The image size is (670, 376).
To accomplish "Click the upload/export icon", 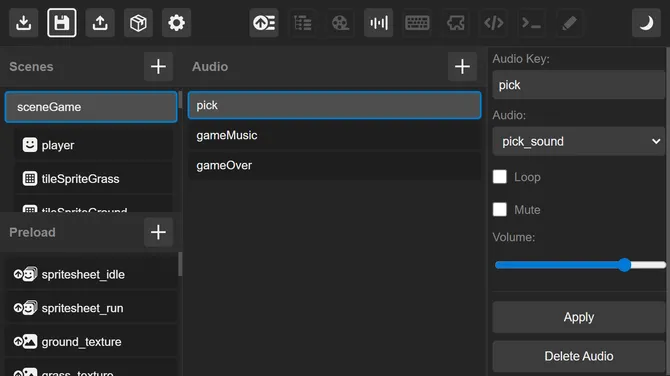I will point(100,23).
